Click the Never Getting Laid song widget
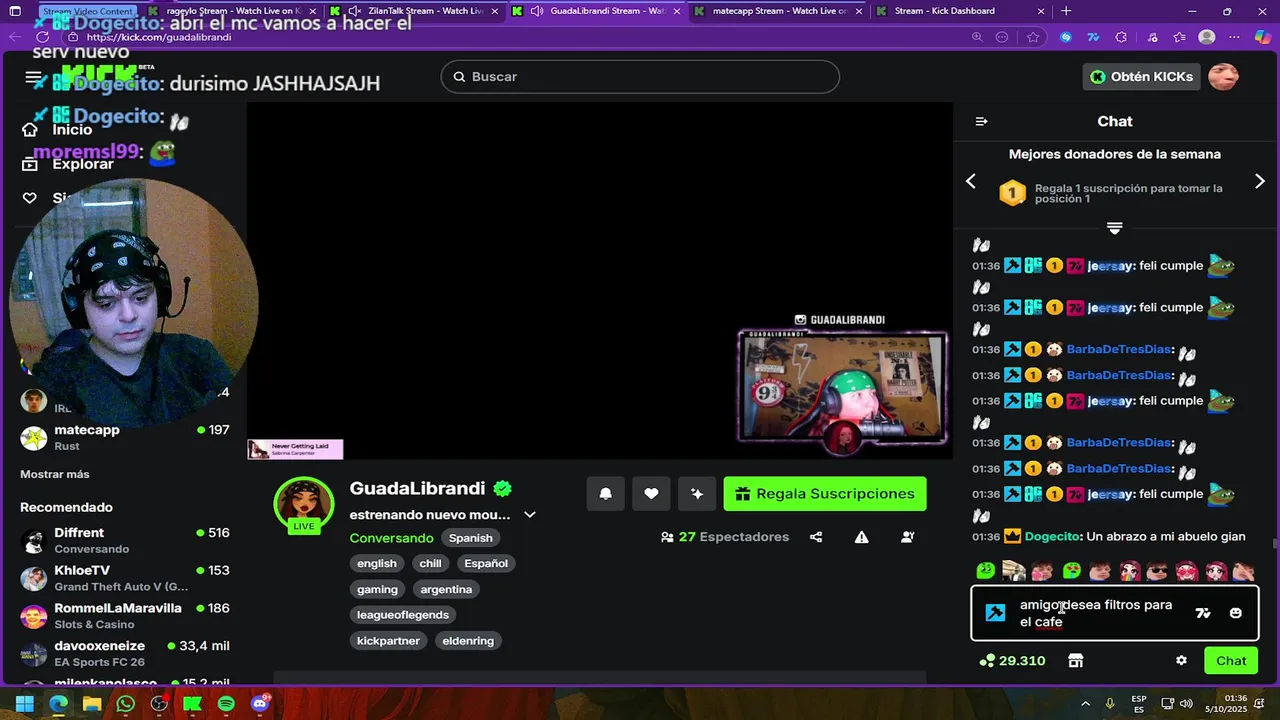The height and width of the screenshot is (720, 1280). (295, 450)
